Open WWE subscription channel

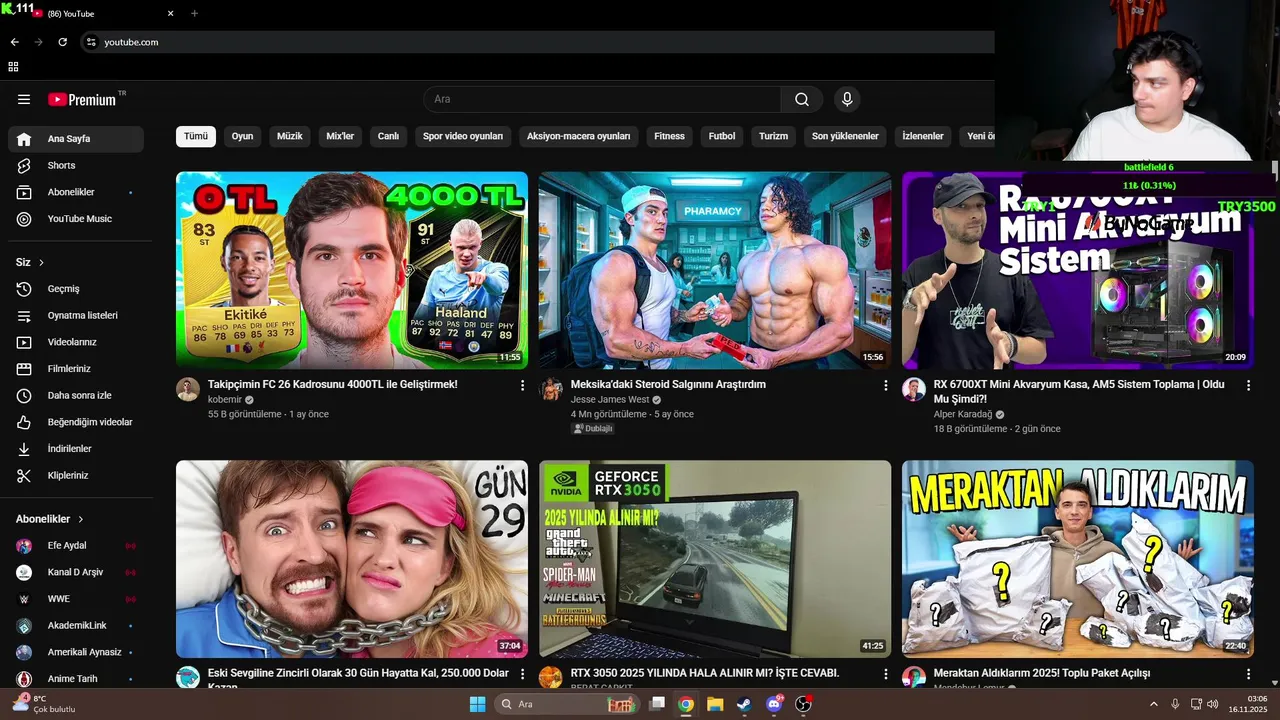click(x=76, y=599)
